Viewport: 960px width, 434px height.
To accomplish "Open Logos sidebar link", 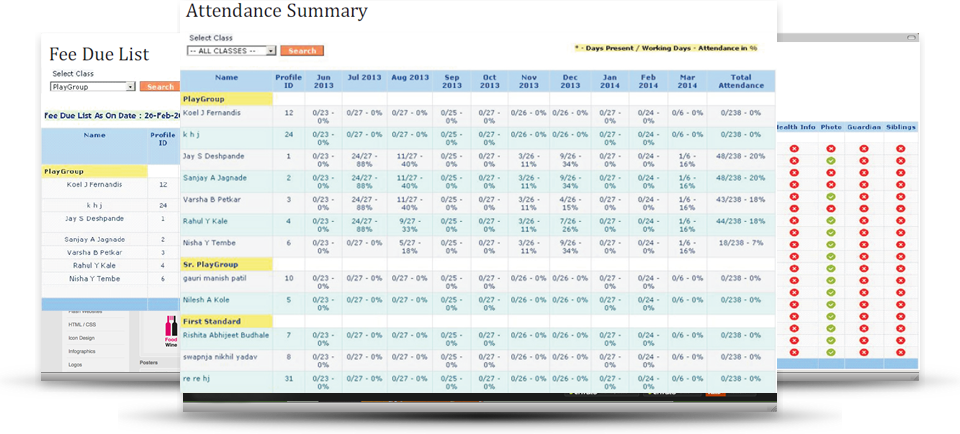I will tap(75, 365).
